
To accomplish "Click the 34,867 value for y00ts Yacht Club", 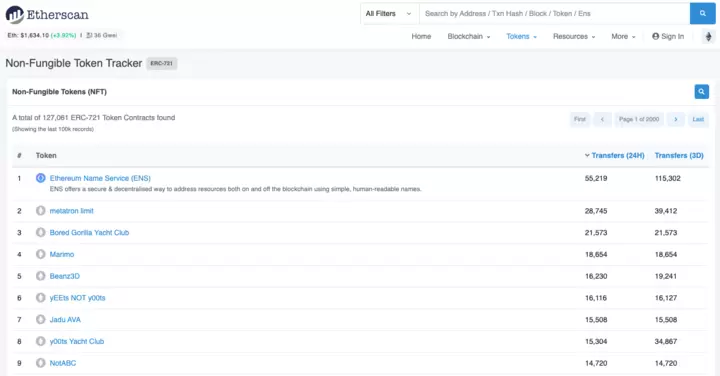I will [x=665, y=341].
